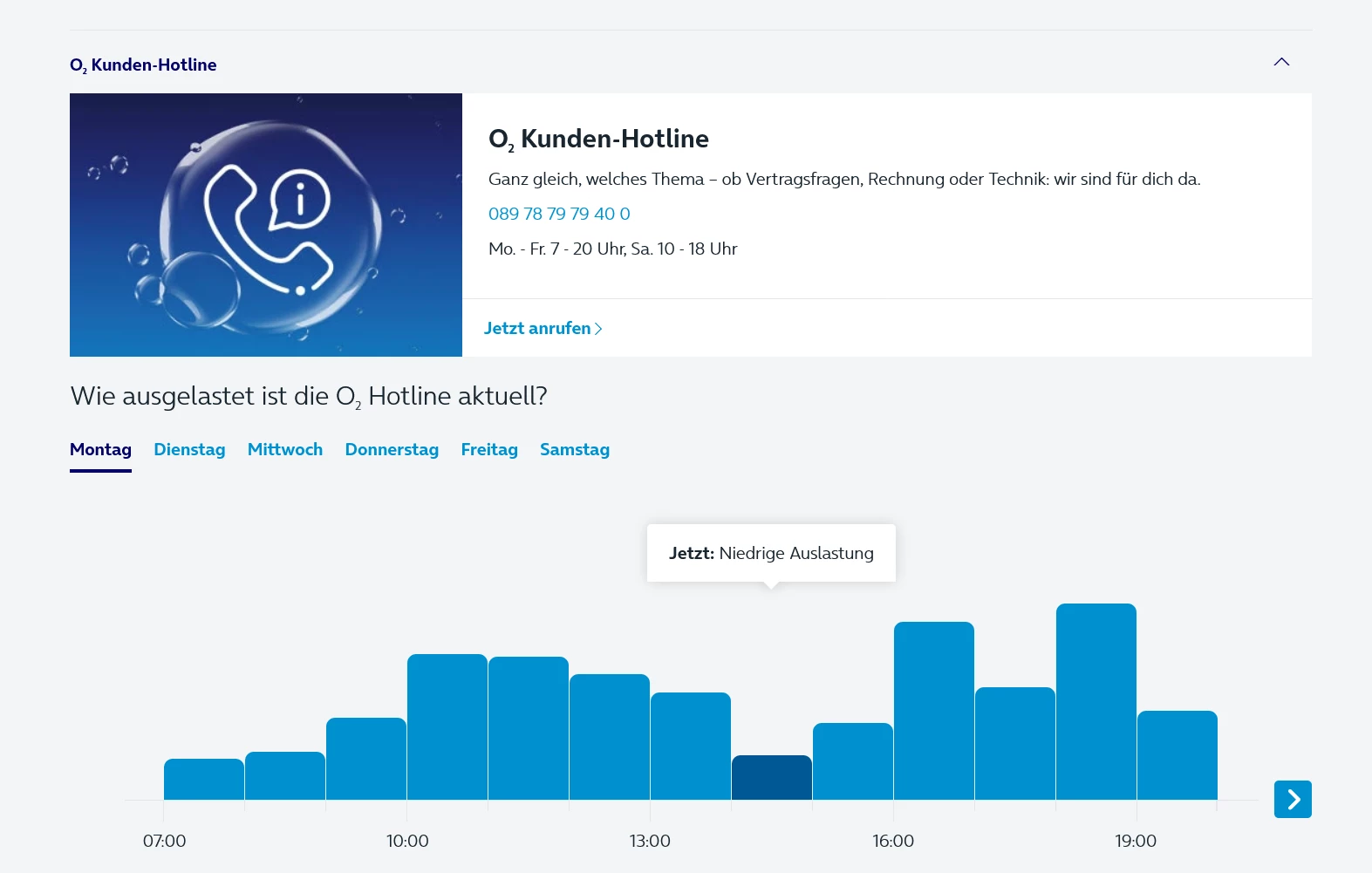Click the bar starting at 16:00
This screenshot has width=1372, height=873.
[x=934, y=711]
